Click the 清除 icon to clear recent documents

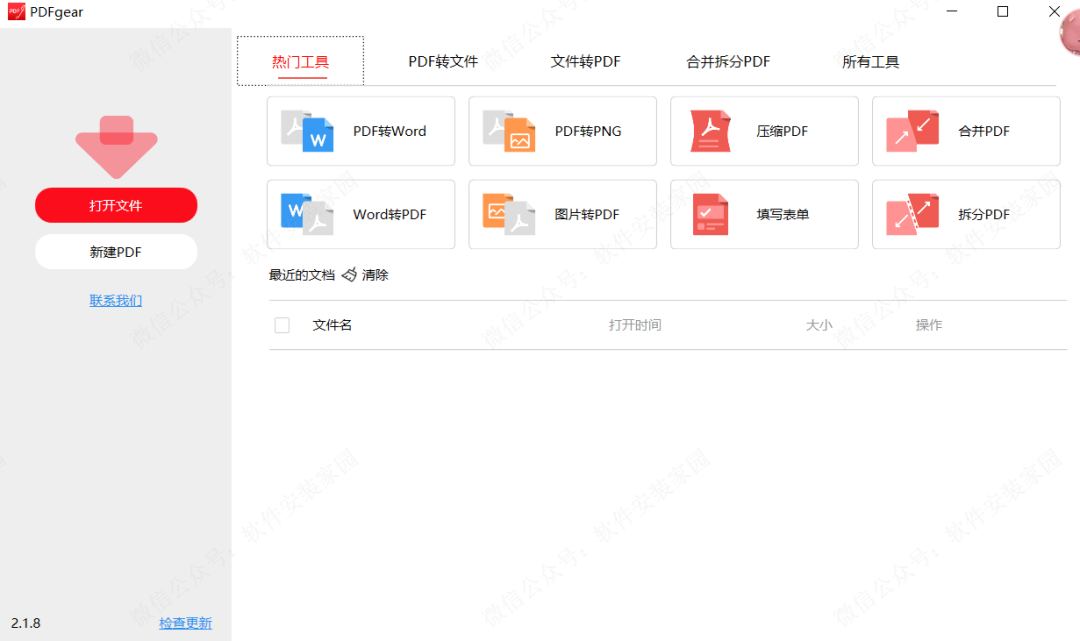pyautogui.click(x=350, y=273)
